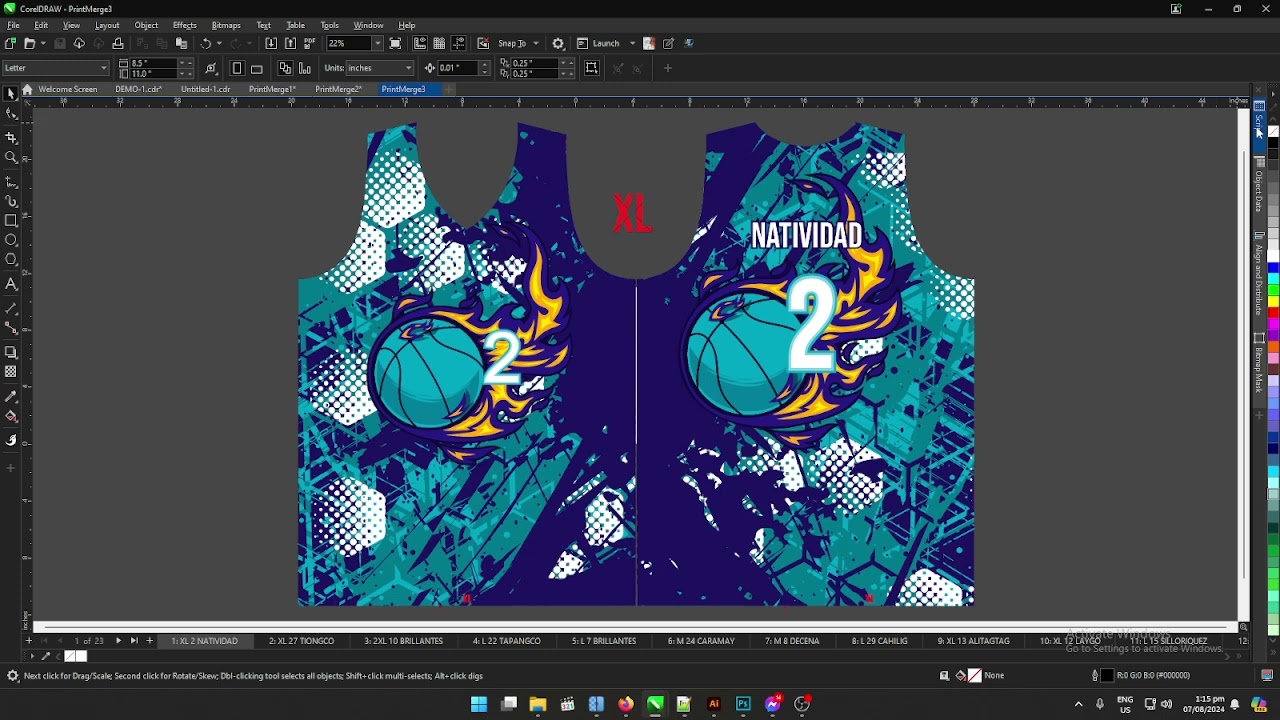Click the Import icon
Image resolution: width=1280 pixels, height=720 pixels.
[271, 43]
